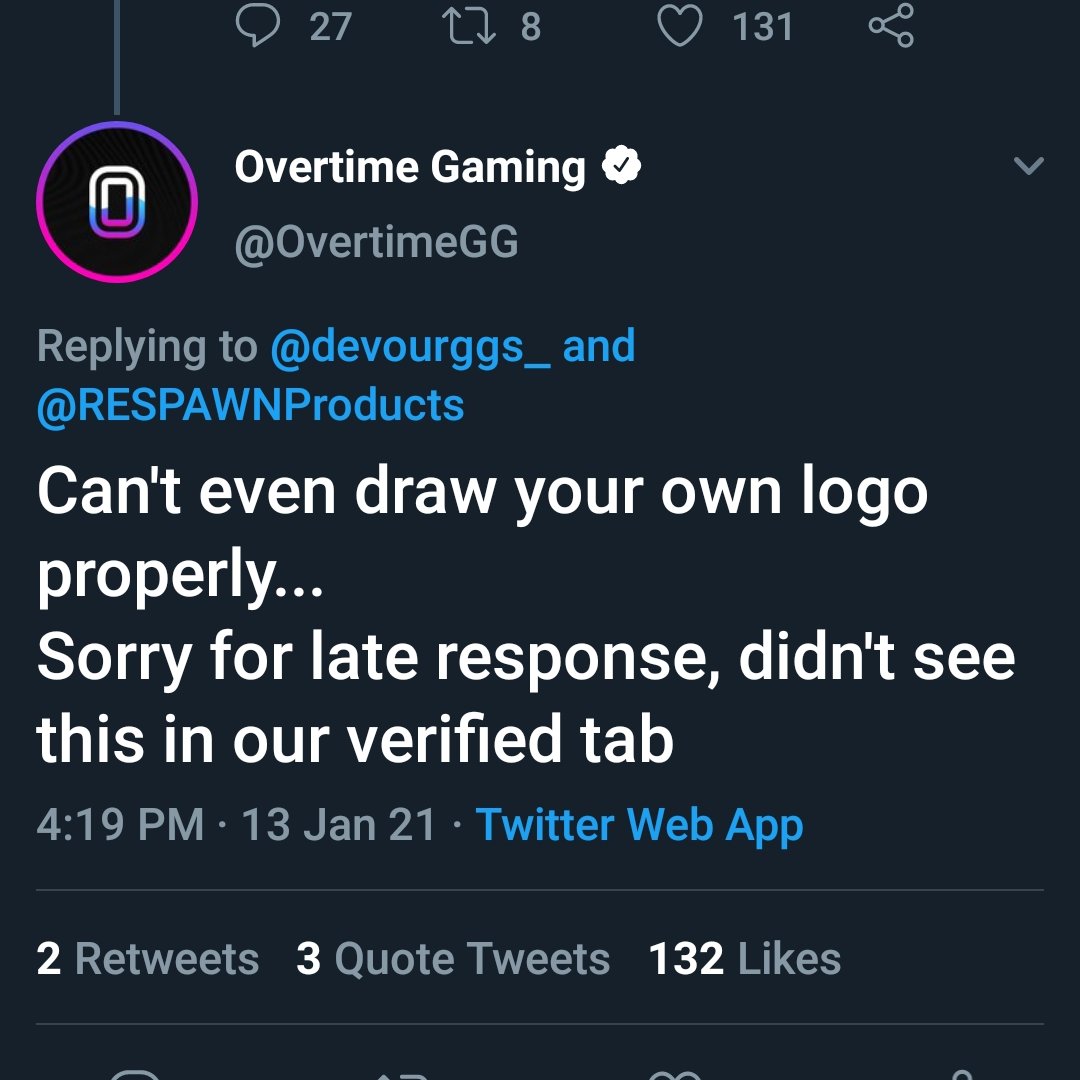
Task: Like the parent tweet with the heart icon
Action: (x=680, y=26)
